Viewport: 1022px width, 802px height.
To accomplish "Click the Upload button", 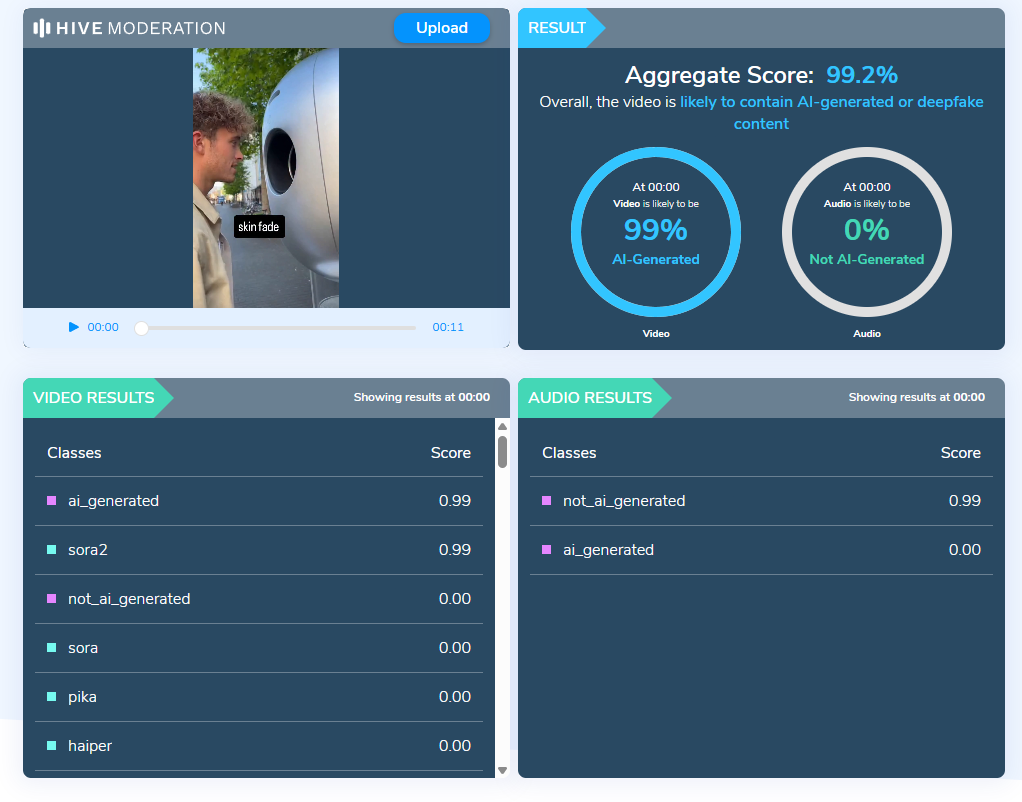I will click(441, 28).
